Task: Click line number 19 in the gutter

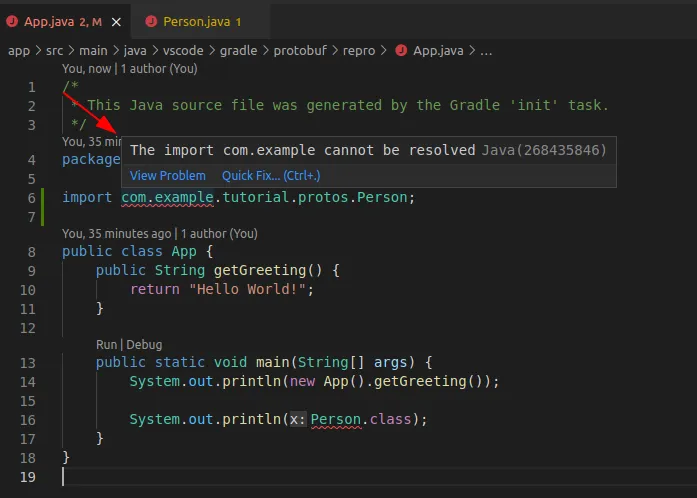Action: [28, 477]
